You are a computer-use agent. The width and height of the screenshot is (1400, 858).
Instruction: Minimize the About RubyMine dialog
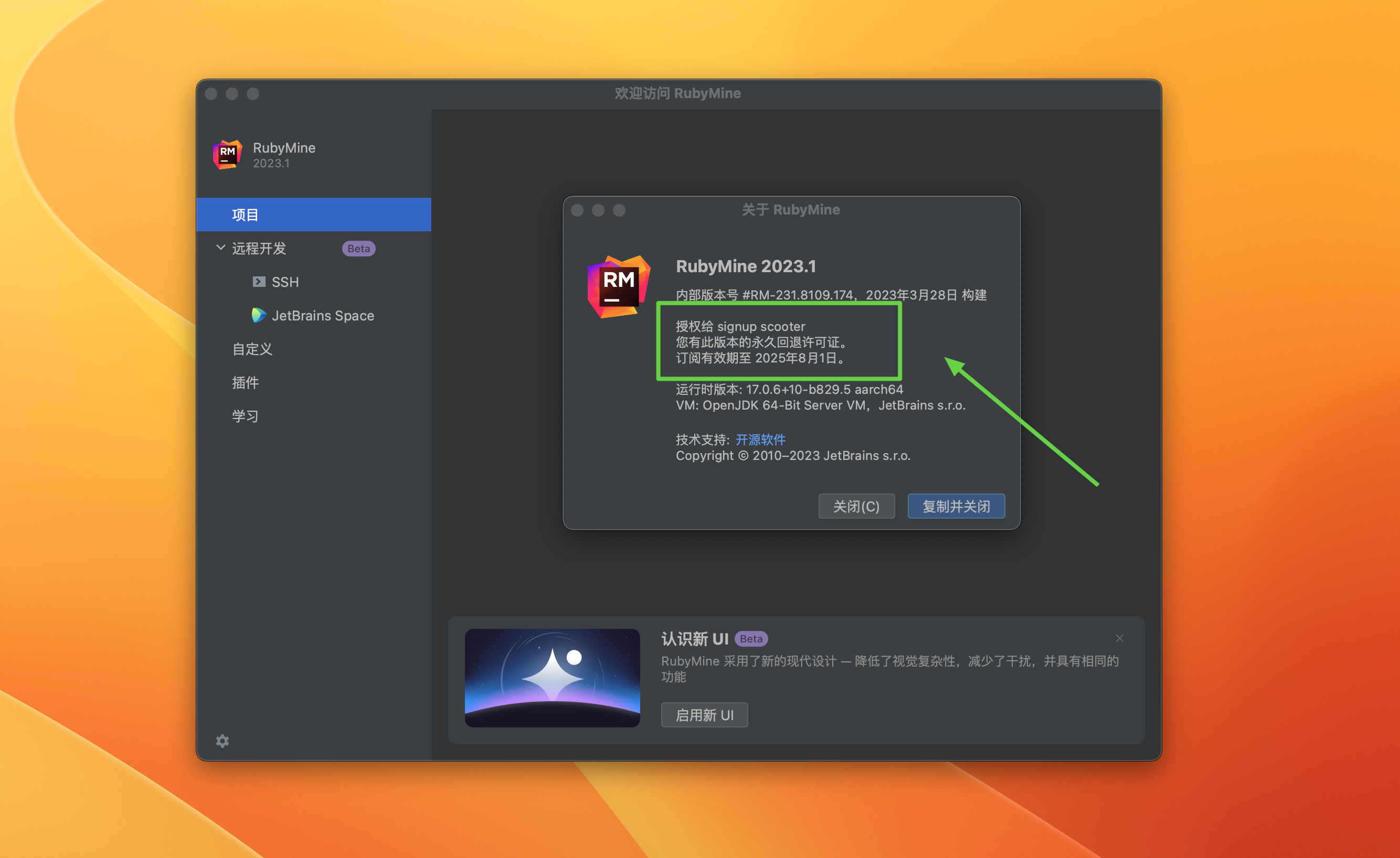[x=598, y=210]
